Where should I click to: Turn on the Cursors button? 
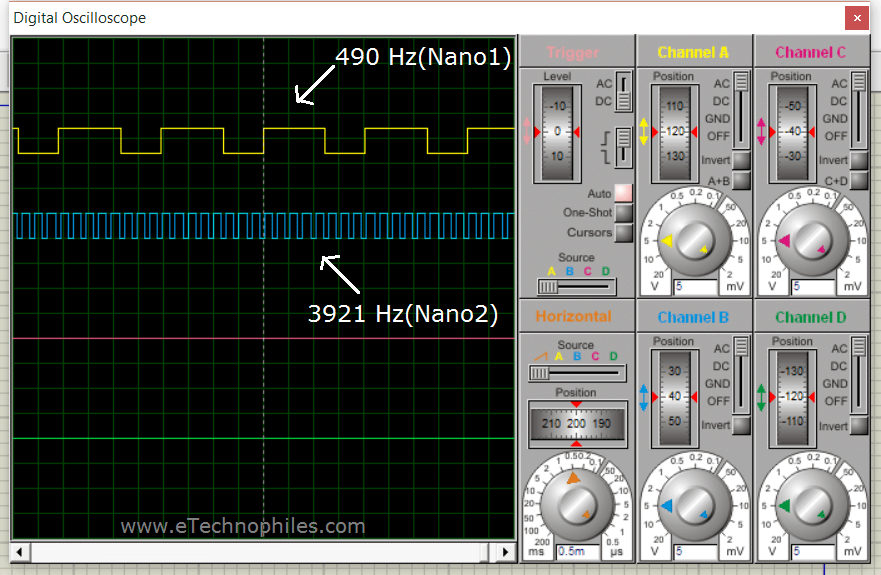[x=623, y=233]
